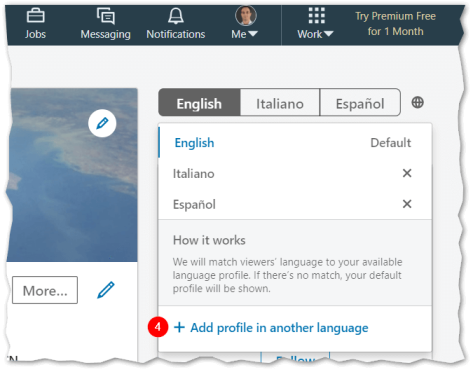Click the blue pencil next to More
This screenshot has width=473, height=372.
click(x=106, y=290)
